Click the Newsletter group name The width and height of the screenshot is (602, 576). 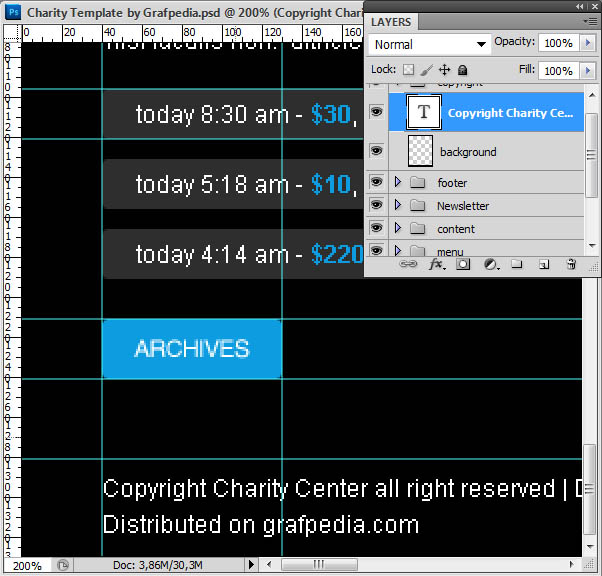coord(463,206)
